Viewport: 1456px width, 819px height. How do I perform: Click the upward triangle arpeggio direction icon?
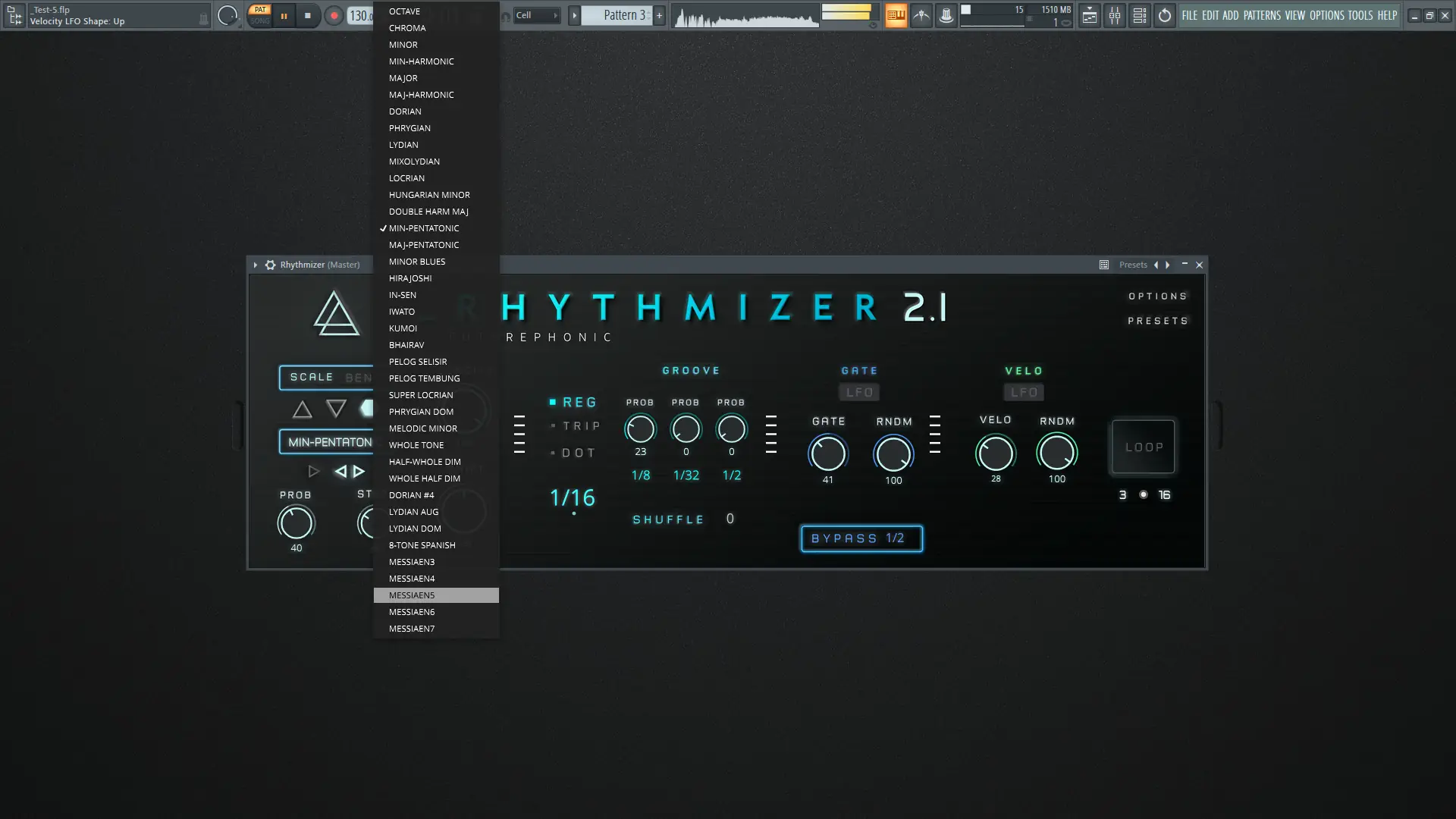pos(302,409)
